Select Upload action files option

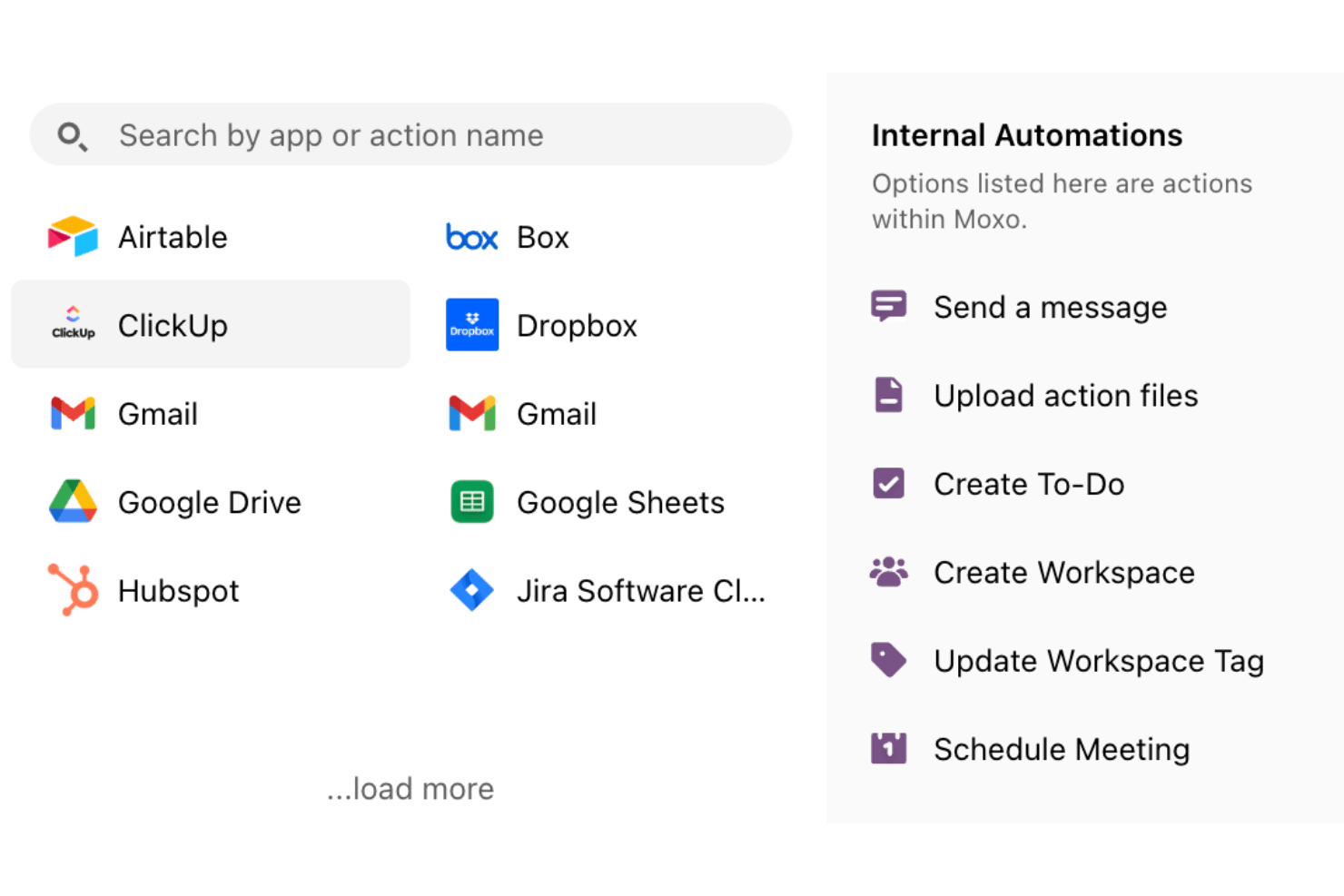pos(1035,396)
